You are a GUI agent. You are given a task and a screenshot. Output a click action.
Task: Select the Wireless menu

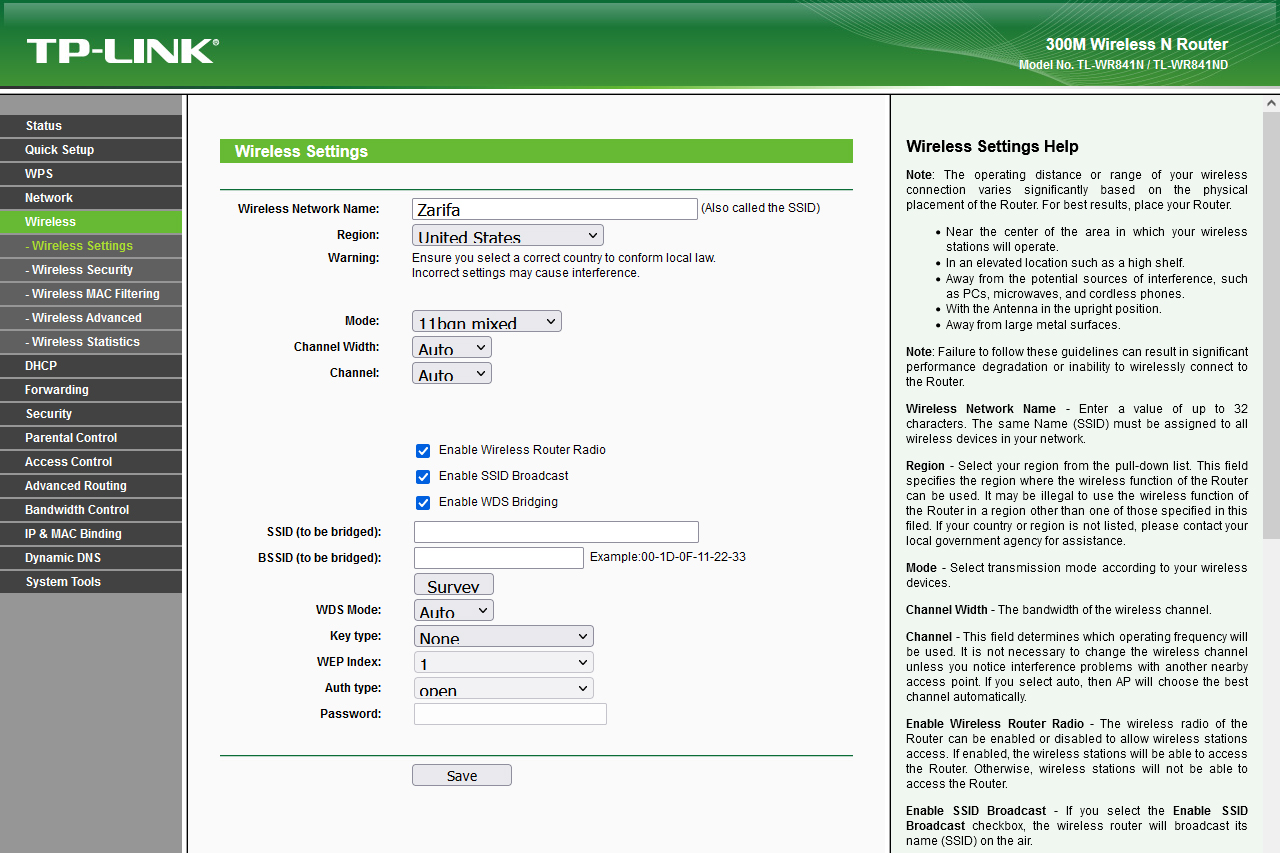tap(91, 222)
